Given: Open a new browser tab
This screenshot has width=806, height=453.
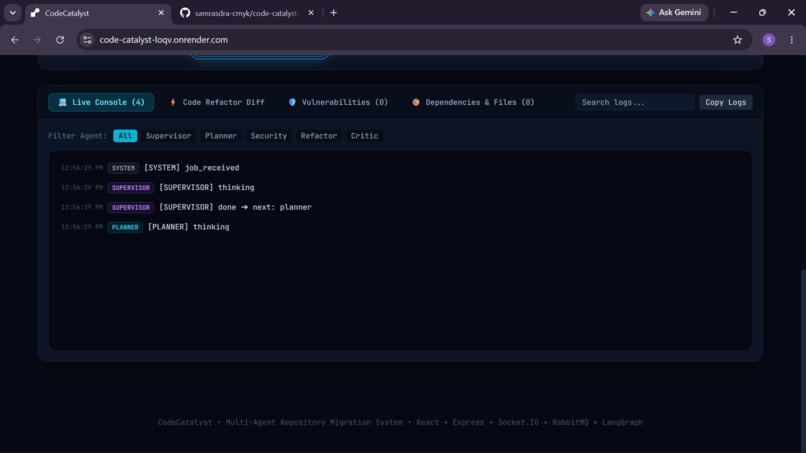Looking at the screenshot, I should (334, 13).
